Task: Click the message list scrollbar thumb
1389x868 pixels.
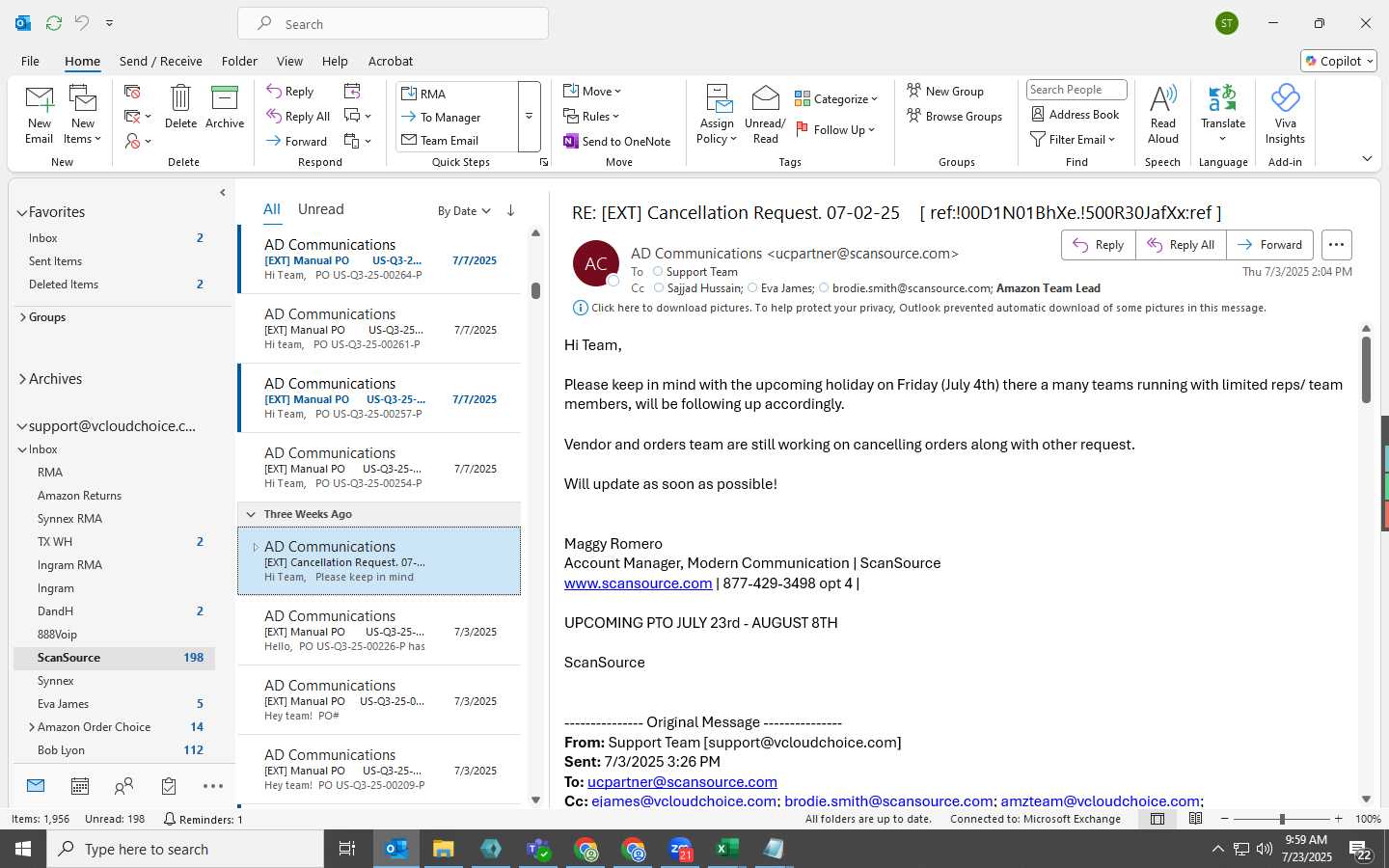Action: click(535, 290)
